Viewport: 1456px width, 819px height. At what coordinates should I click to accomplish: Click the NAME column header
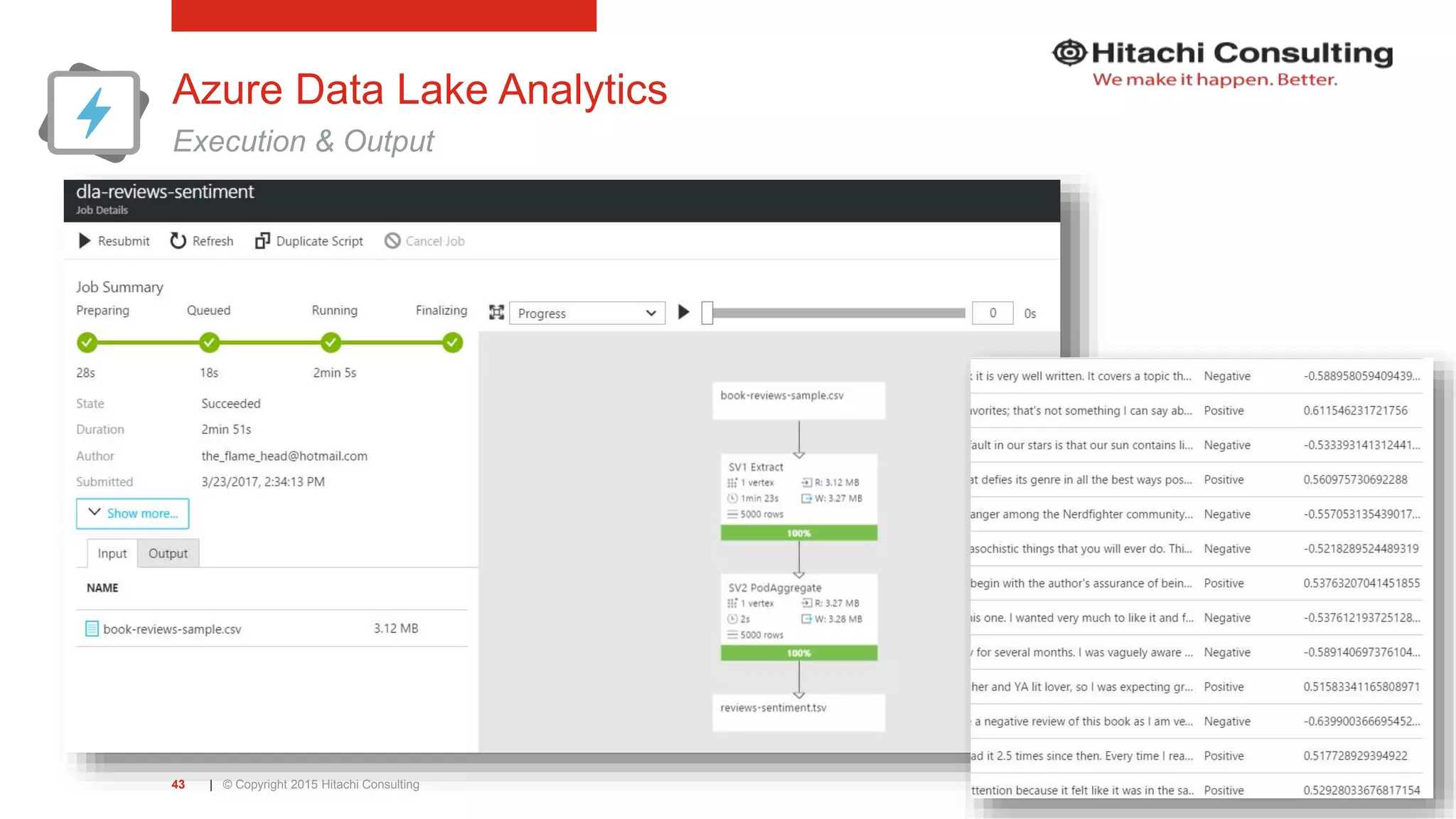click(x=102, y=588)
